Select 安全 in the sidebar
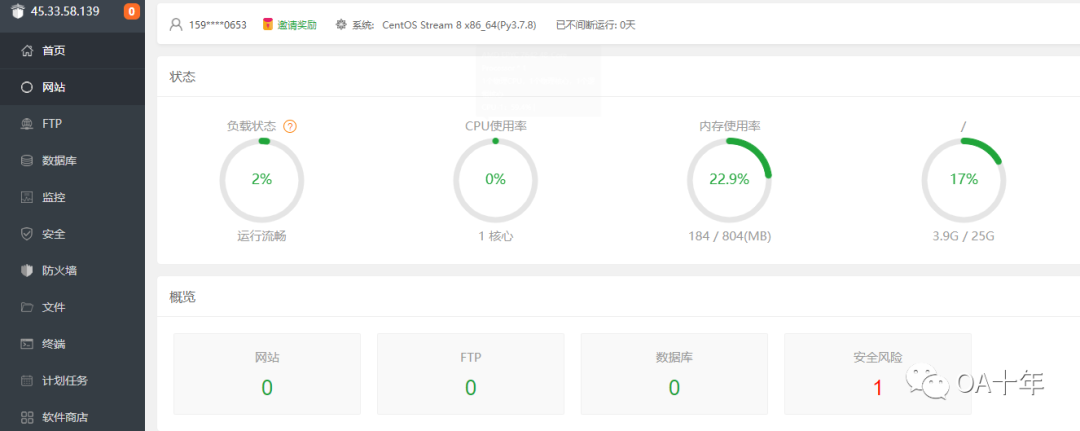This screenshot has width=1080, height=431. pos(72,234)
